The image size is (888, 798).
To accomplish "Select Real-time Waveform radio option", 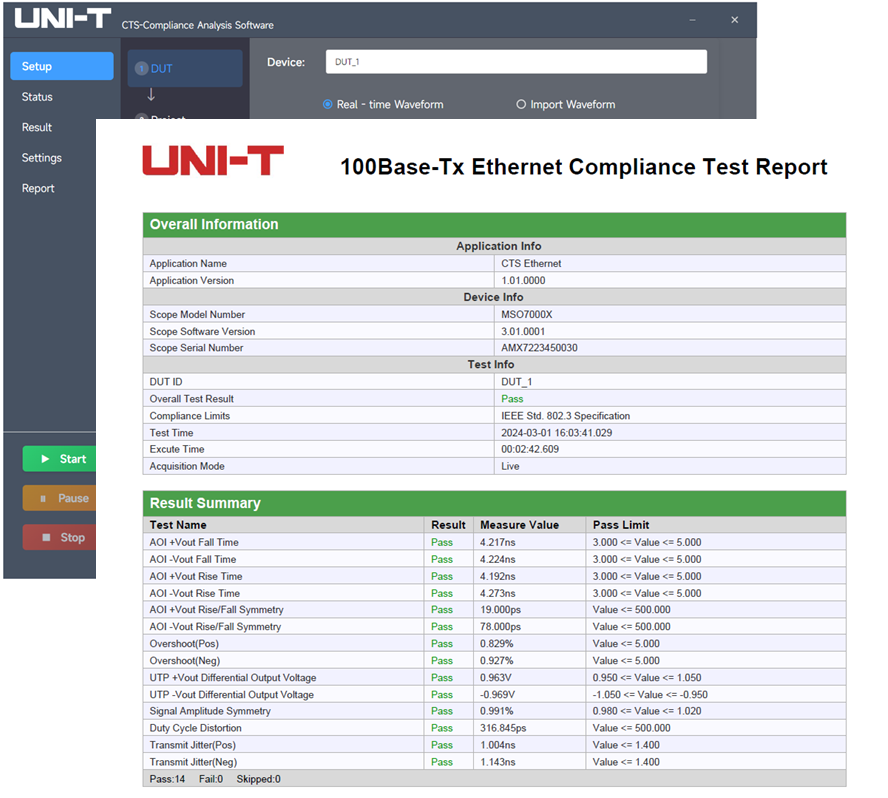I will point(383,104).
